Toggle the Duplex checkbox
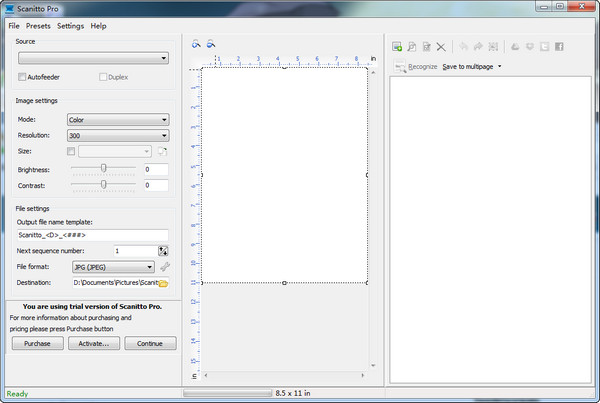600x403 pixels. (x=103, y=77)
